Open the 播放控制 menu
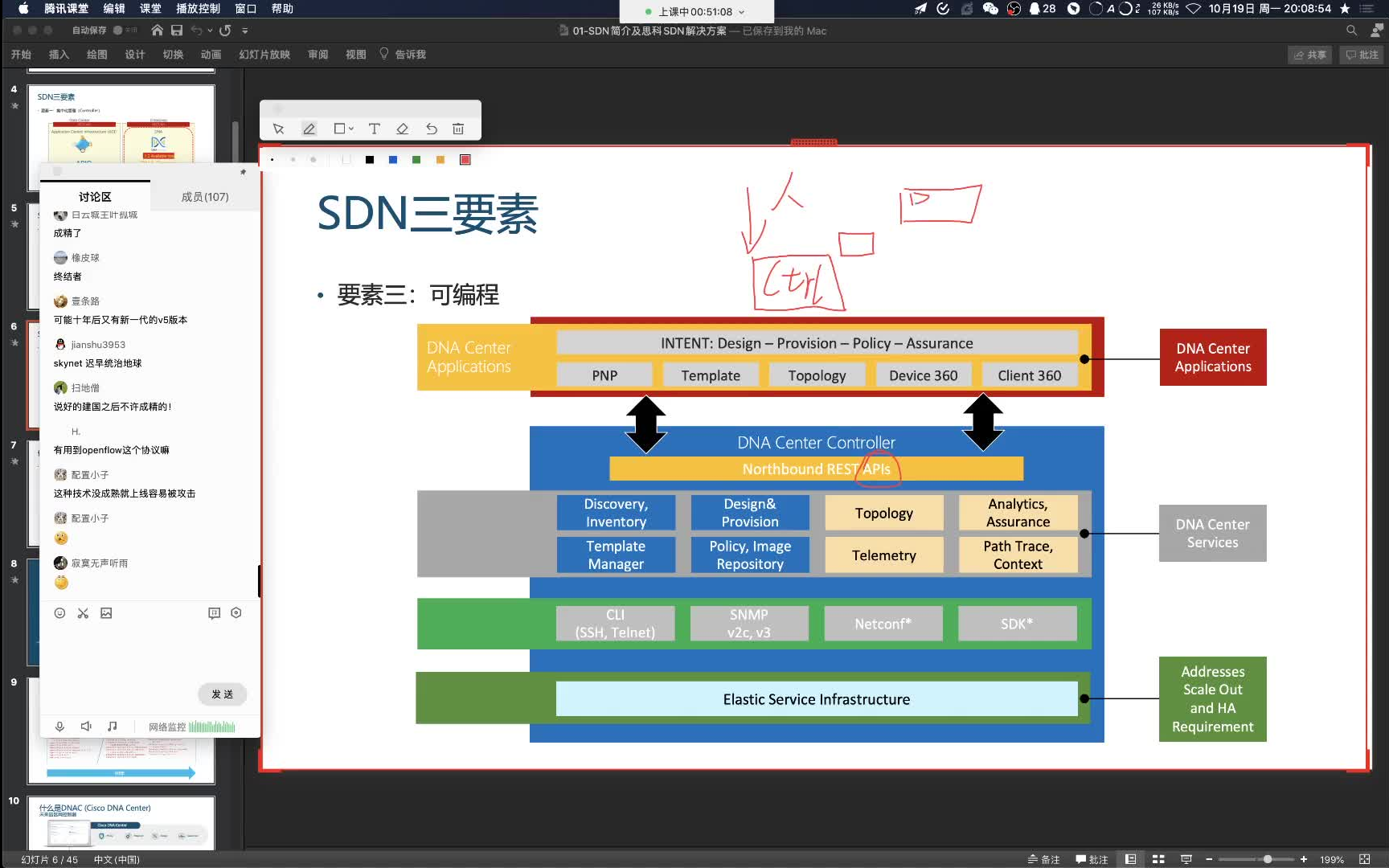 (198, 9)
